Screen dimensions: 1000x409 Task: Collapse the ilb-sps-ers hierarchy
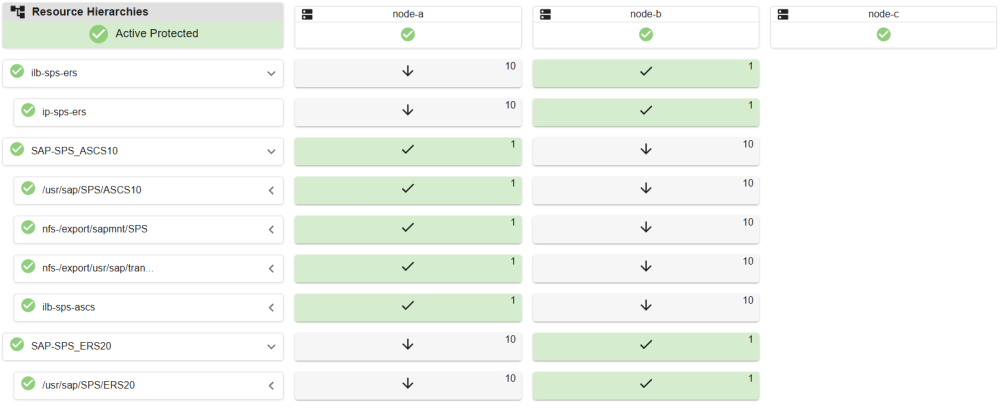[x=270, y=73]
